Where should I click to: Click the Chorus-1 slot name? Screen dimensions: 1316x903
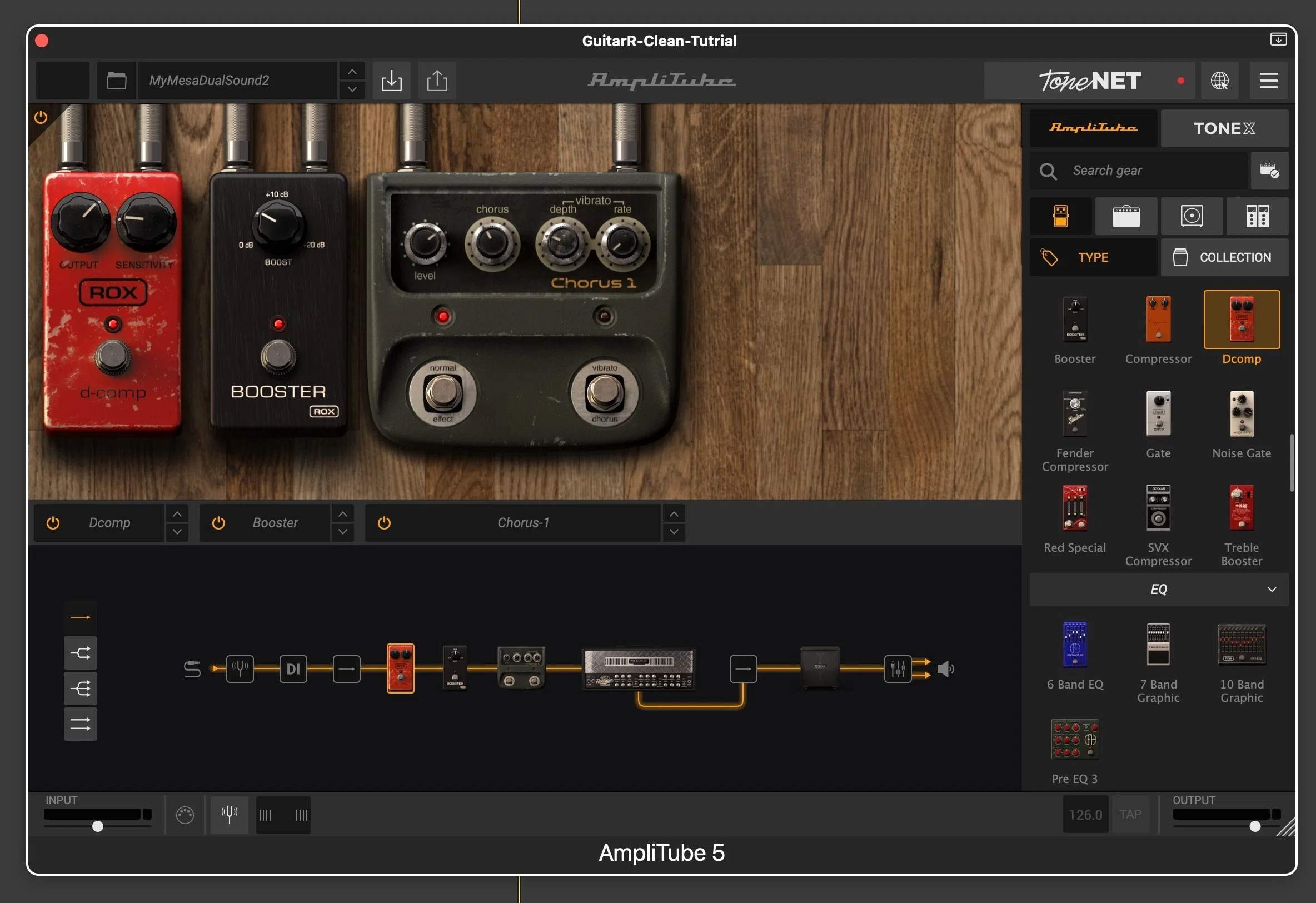[523, 522]
